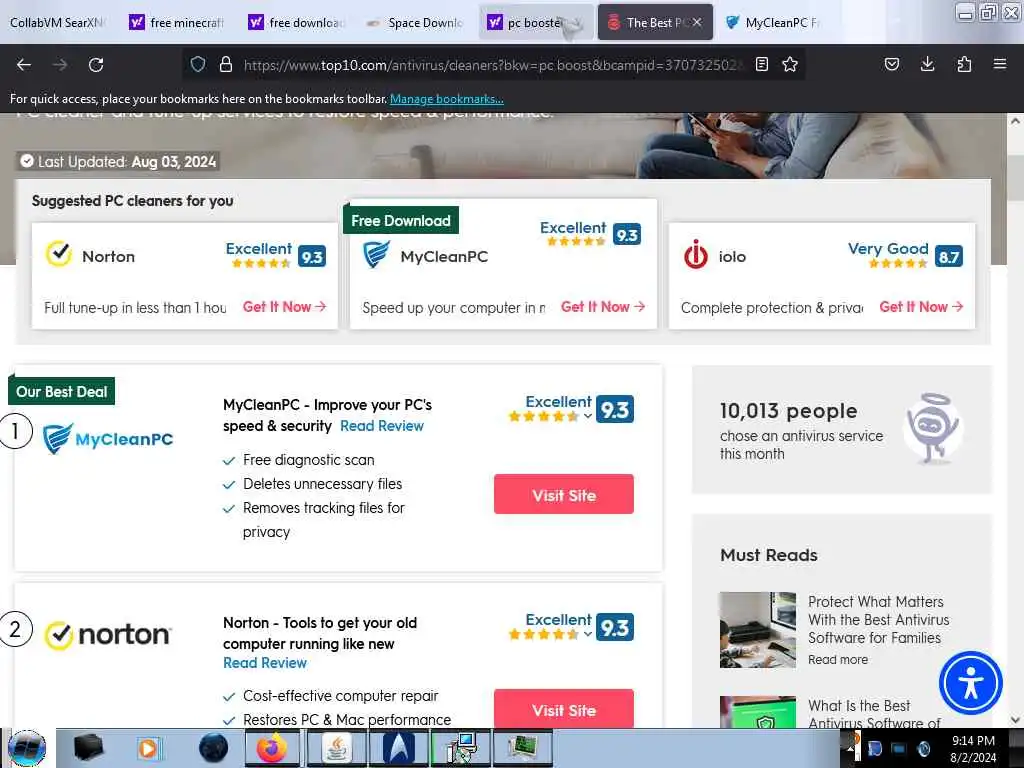
Task: Switch to the CollabVM SearXNG tab
Action: coord(57,23)
